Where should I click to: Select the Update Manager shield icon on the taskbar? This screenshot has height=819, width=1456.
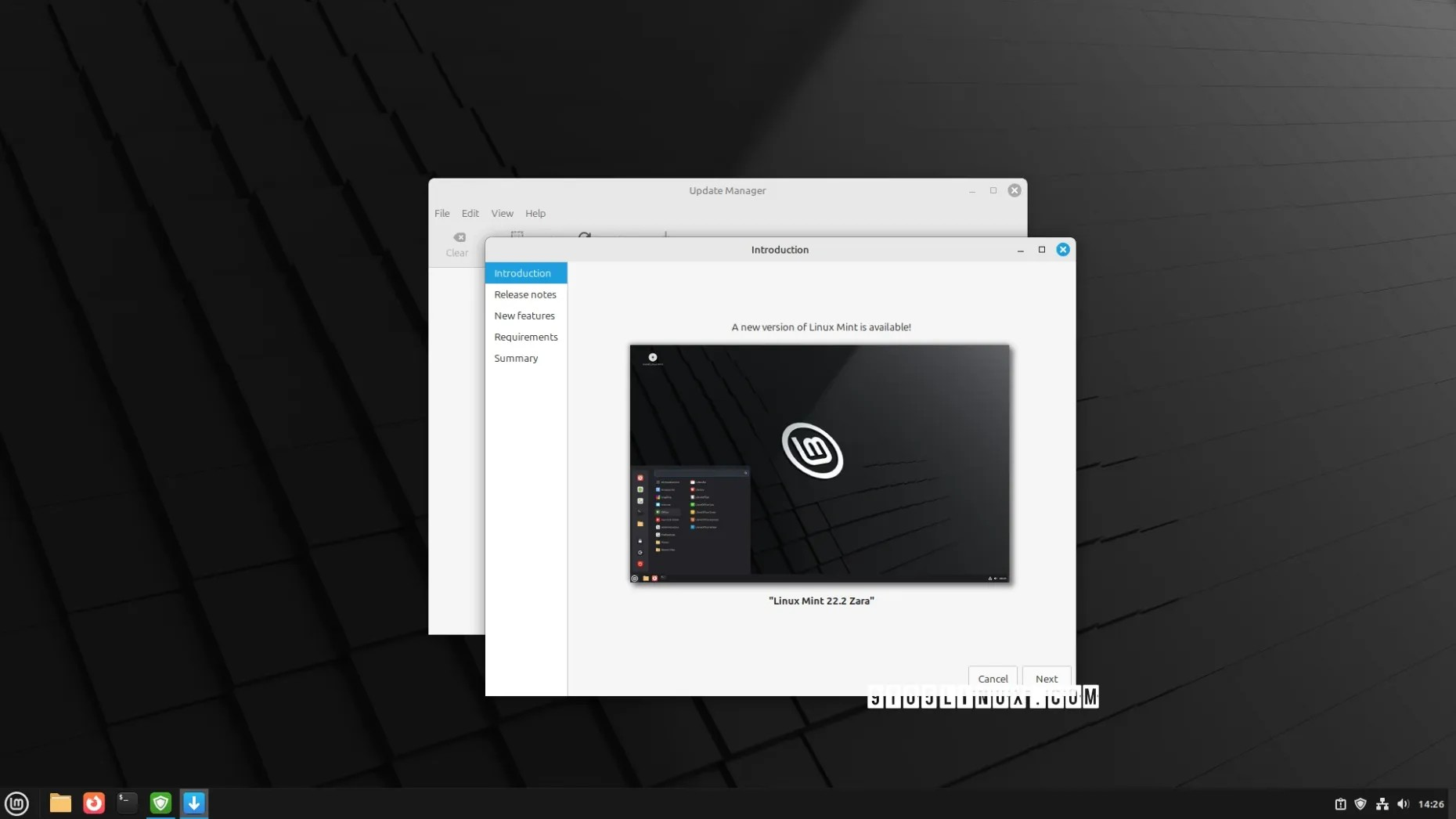point(160,803)
